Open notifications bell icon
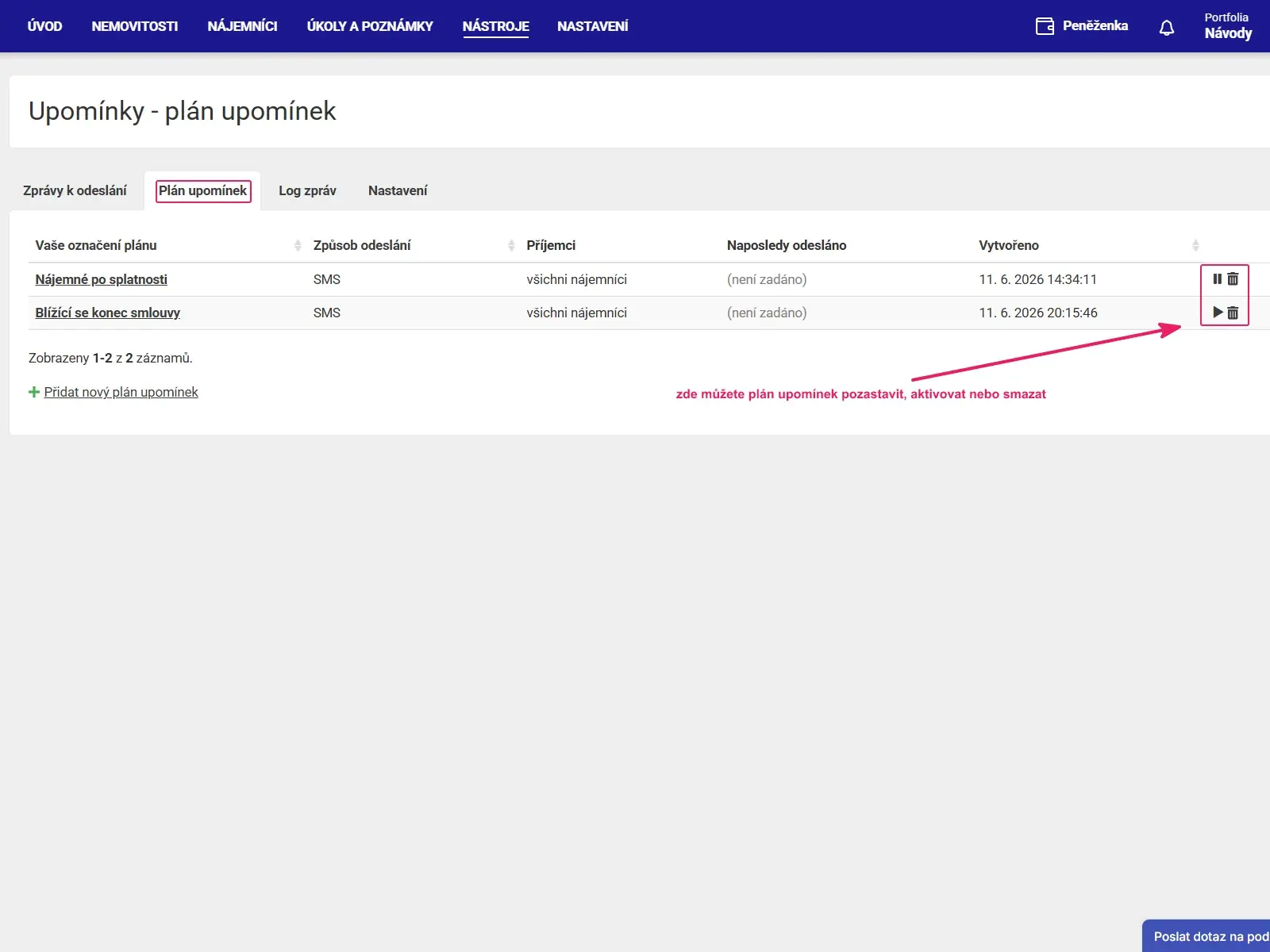Viewport: 1270px width, 952px height. pyautogui.click(x=1167, y=28)
